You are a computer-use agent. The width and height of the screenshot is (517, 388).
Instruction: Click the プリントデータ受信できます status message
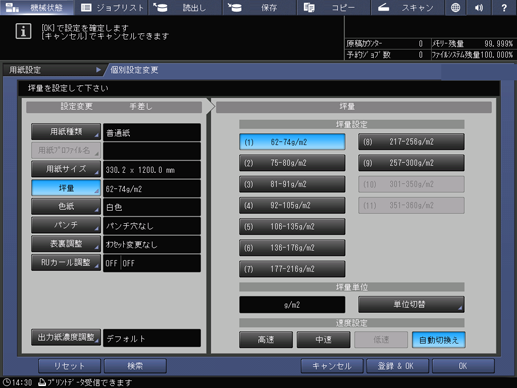coord(85,382)
